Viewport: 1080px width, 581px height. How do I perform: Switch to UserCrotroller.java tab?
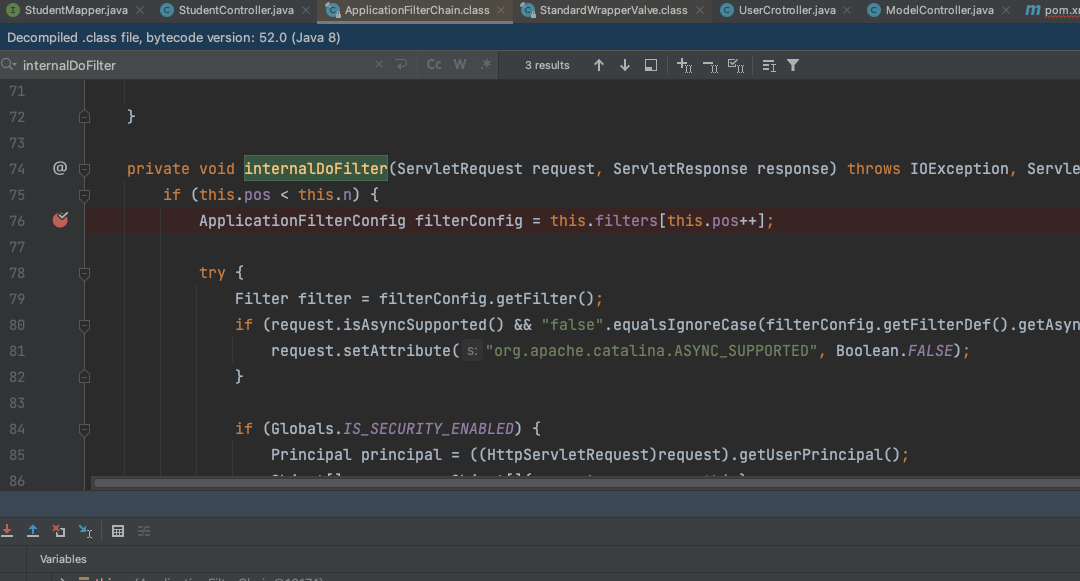[787, 10]
